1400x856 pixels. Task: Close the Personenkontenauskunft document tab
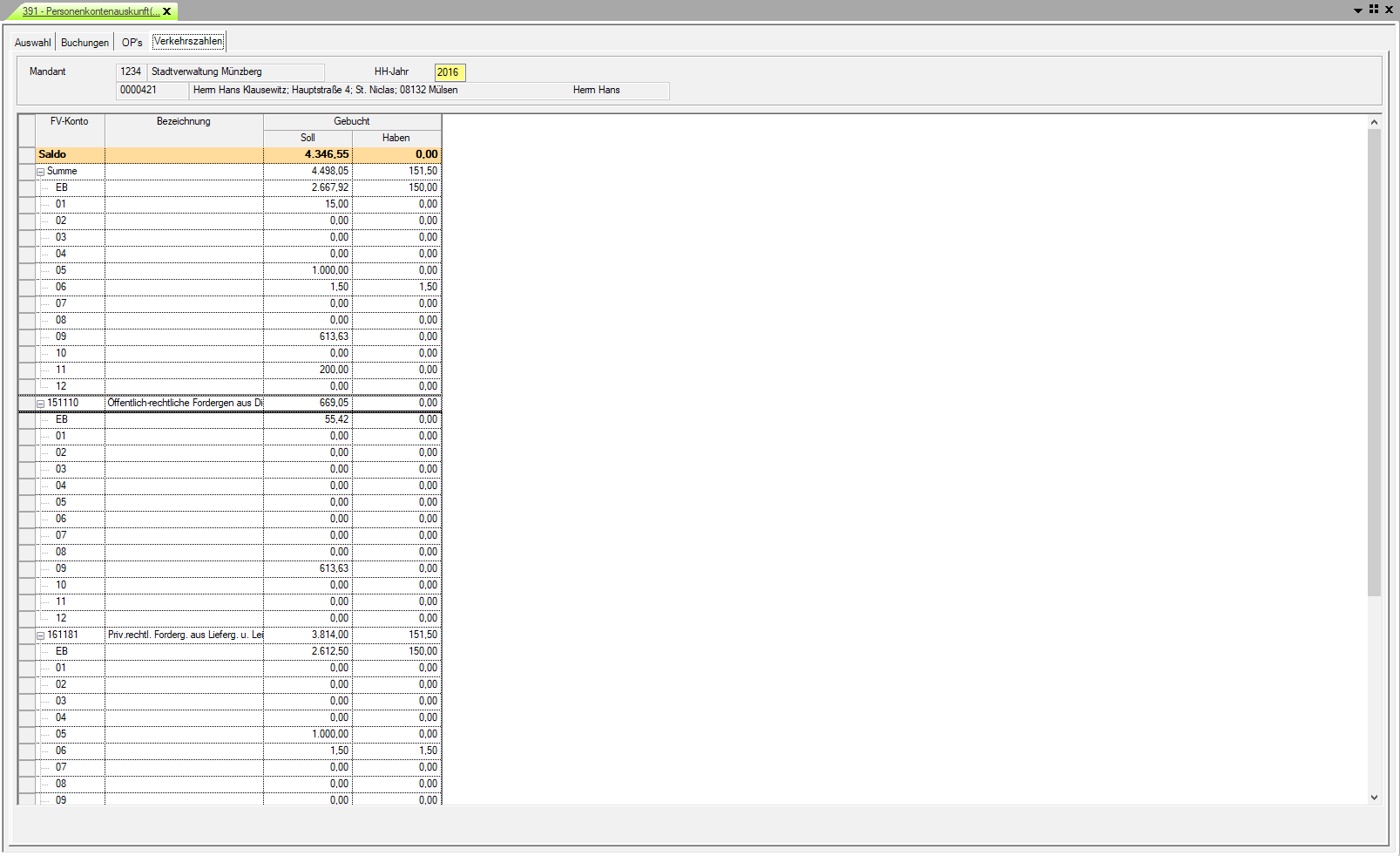167,11
